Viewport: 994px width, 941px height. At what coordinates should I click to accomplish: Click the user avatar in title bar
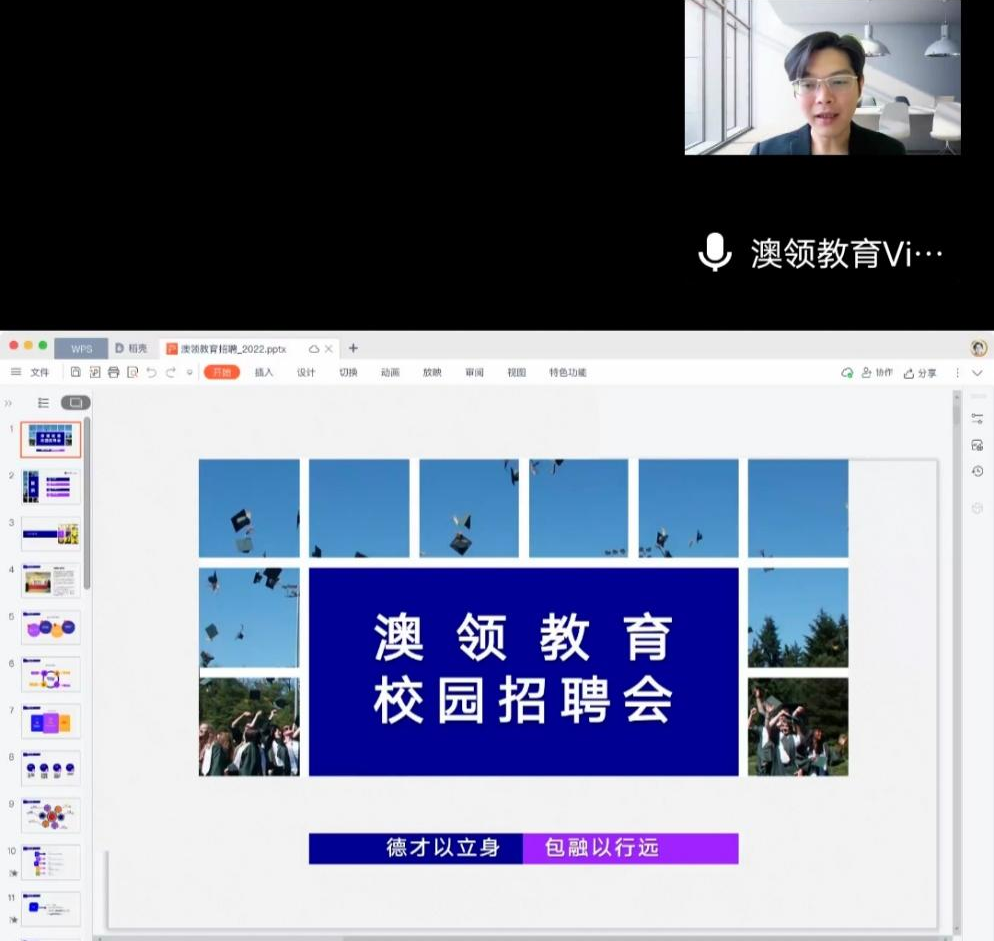pyautogui.click(x=978, y=348)
